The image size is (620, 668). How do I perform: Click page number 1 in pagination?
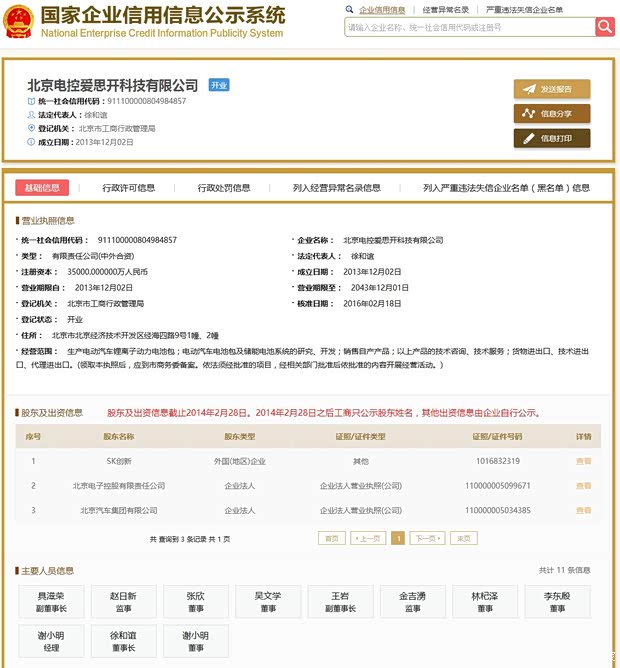click(398, 538)
